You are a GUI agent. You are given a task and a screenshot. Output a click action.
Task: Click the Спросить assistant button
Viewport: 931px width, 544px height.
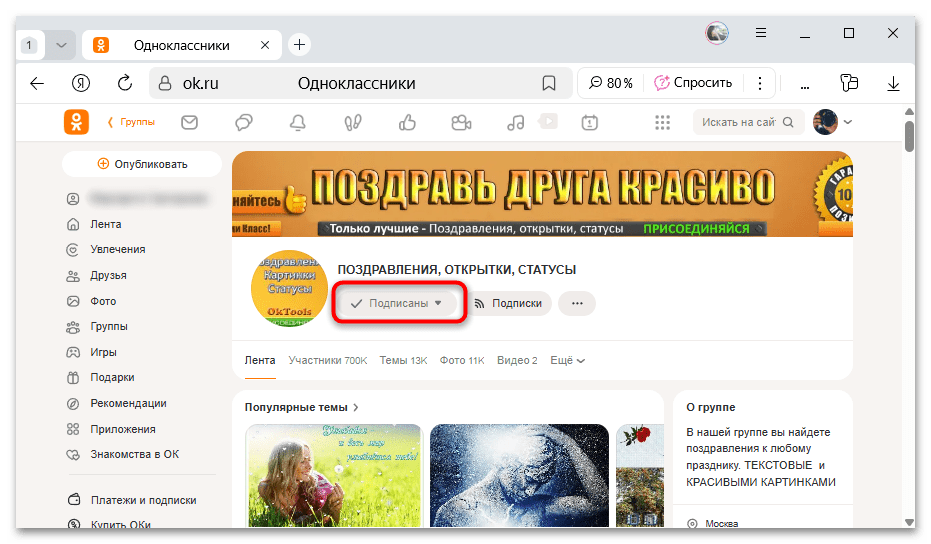point(693,83)
